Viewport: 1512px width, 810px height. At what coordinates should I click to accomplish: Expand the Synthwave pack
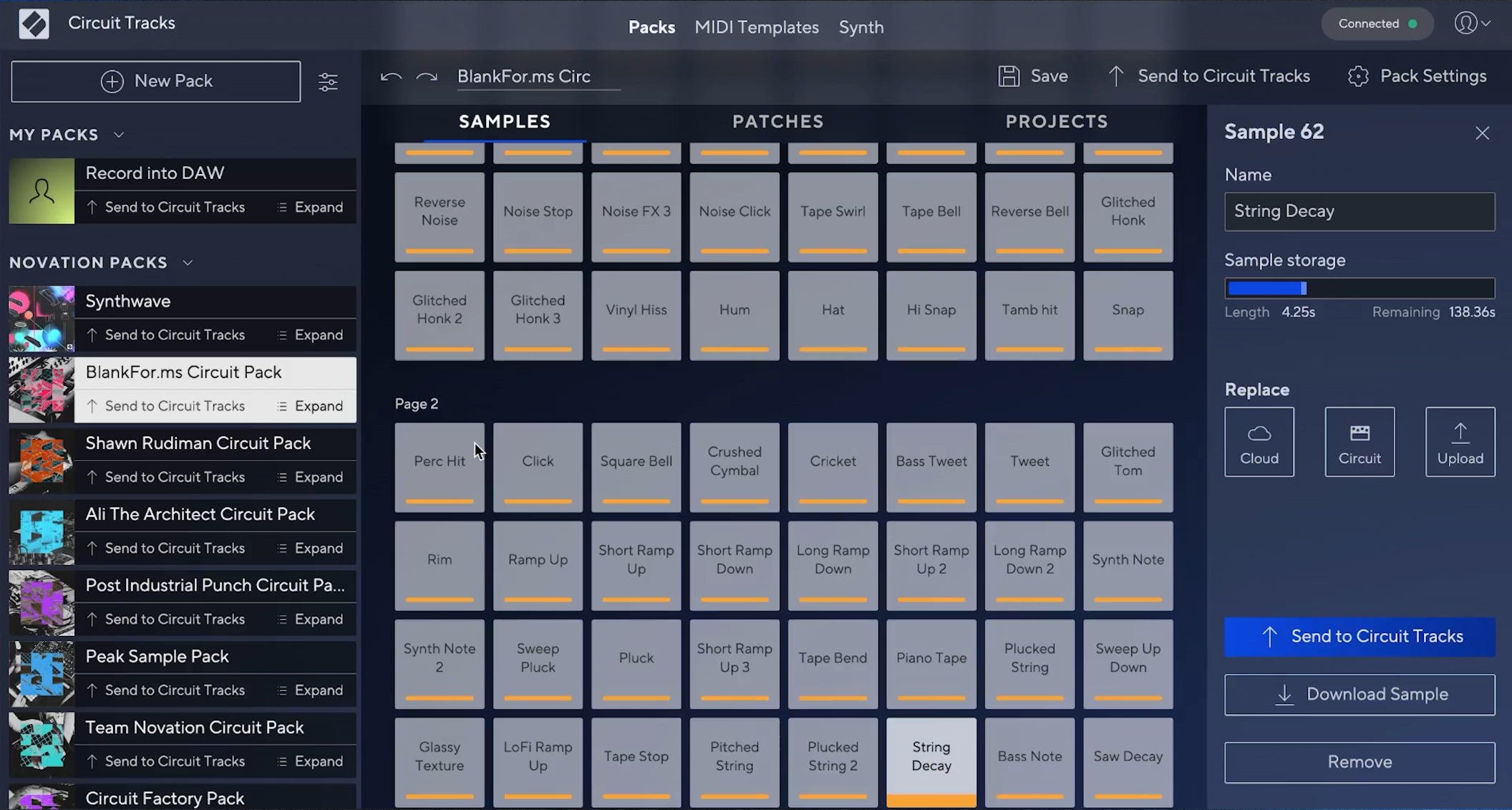click(311, 335)
